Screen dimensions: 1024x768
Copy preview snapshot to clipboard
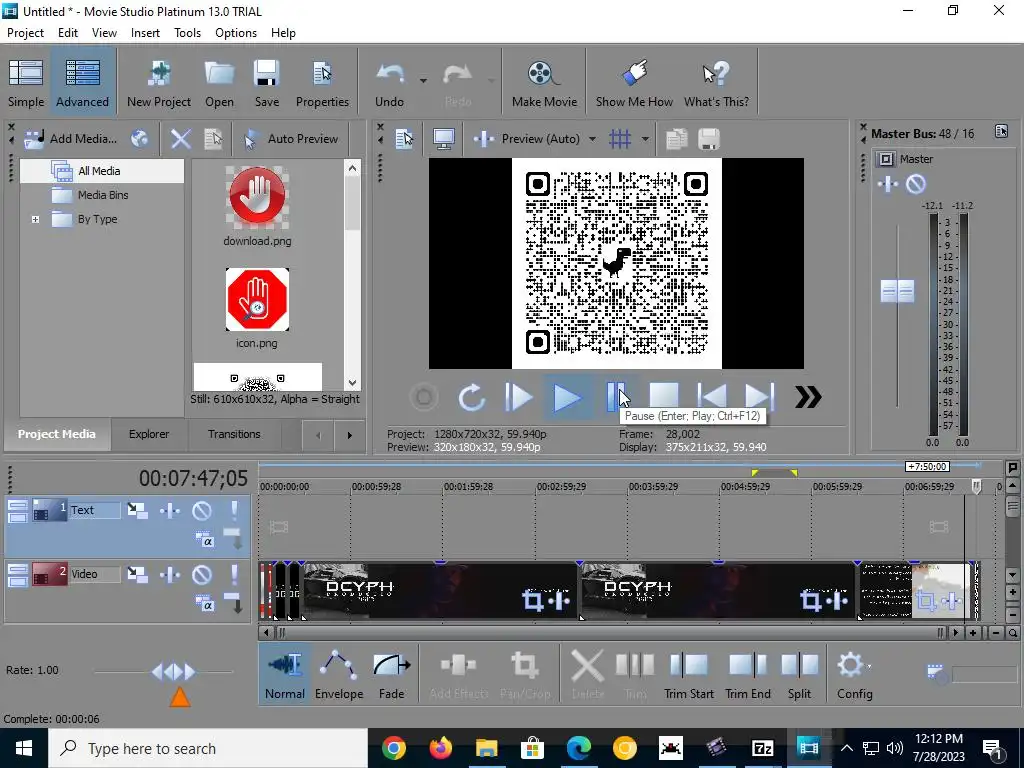coord(677,138)
